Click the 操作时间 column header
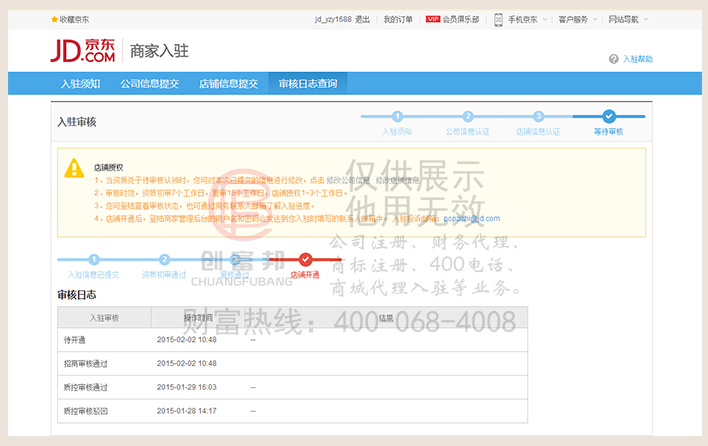Screen dimensions: 708x446 pos(198,318)
